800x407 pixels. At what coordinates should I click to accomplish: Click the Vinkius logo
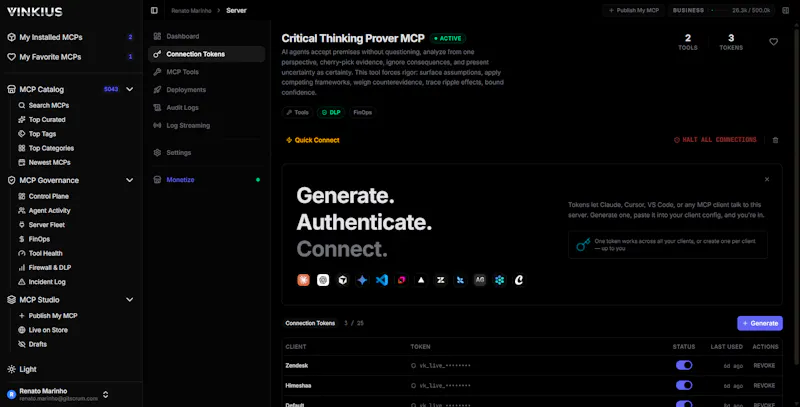click(35, 11)
